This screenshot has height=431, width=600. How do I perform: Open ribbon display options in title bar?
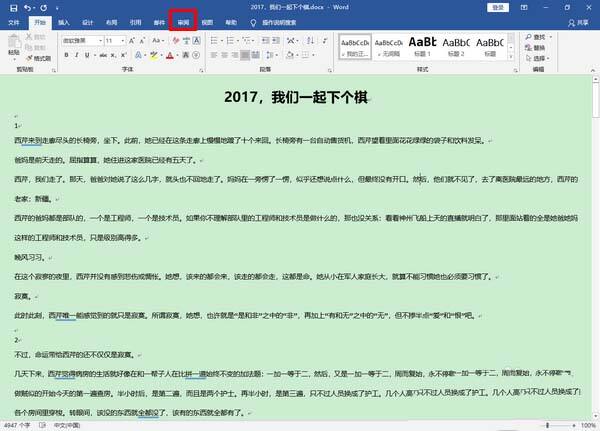coord(524,8)
